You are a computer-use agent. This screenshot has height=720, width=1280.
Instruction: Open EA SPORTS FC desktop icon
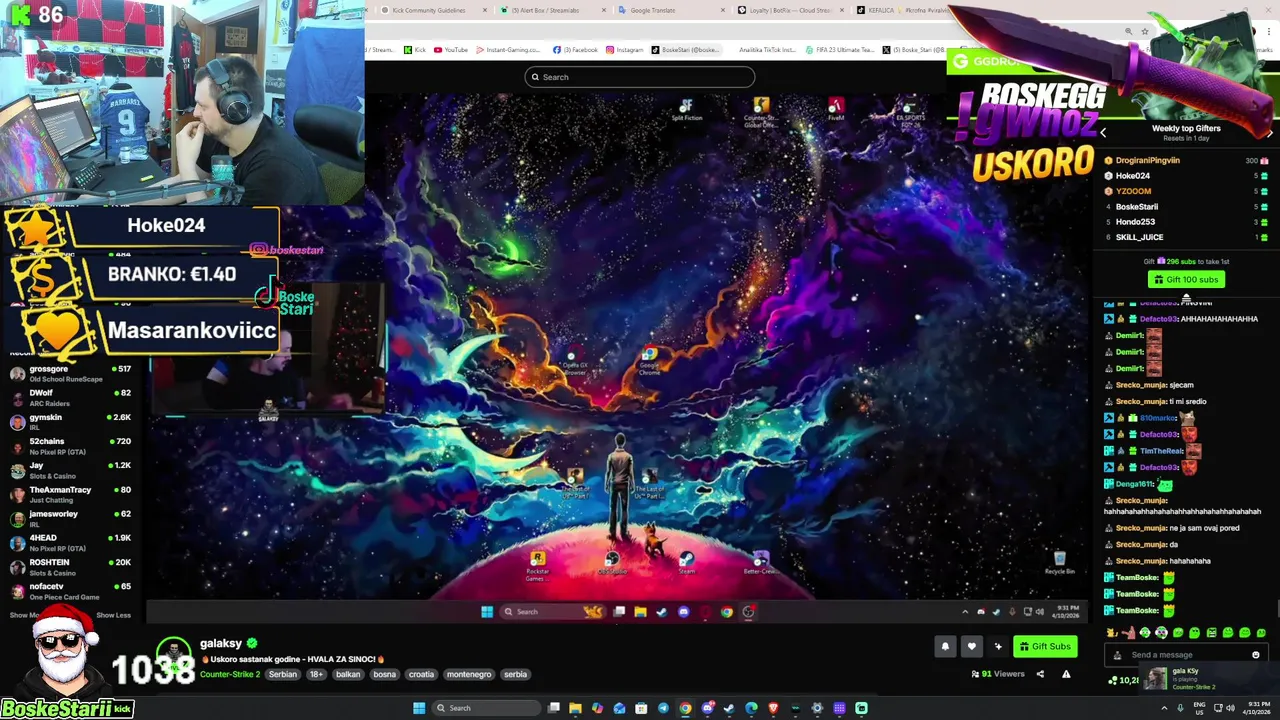[x=910, y=110]
